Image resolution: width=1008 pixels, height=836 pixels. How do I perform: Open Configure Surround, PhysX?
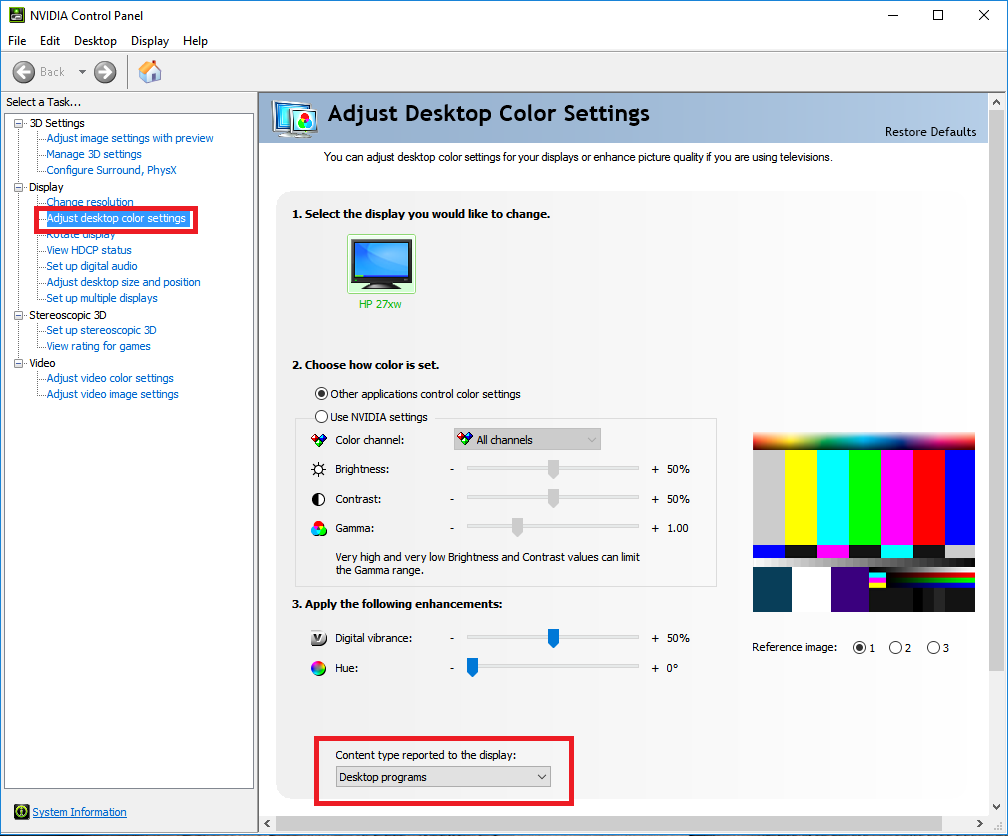pyautogui.click(x=111, y=170)
